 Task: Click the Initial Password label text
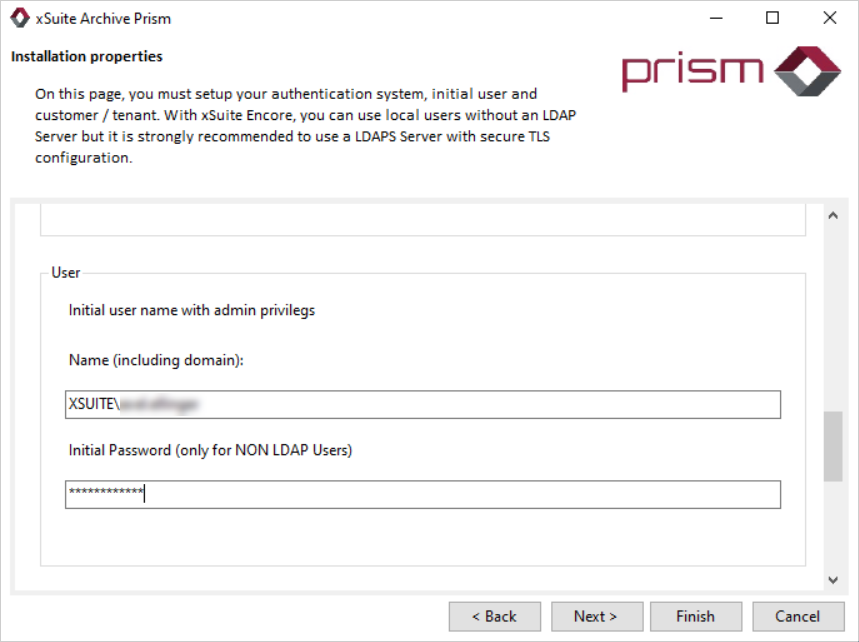(x=210, y=450)
